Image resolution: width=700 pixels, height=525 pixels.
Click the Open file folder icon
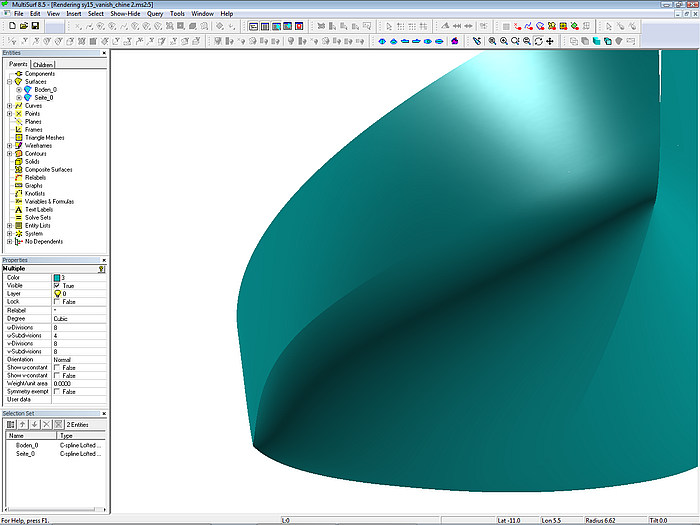tap(23, 26)
